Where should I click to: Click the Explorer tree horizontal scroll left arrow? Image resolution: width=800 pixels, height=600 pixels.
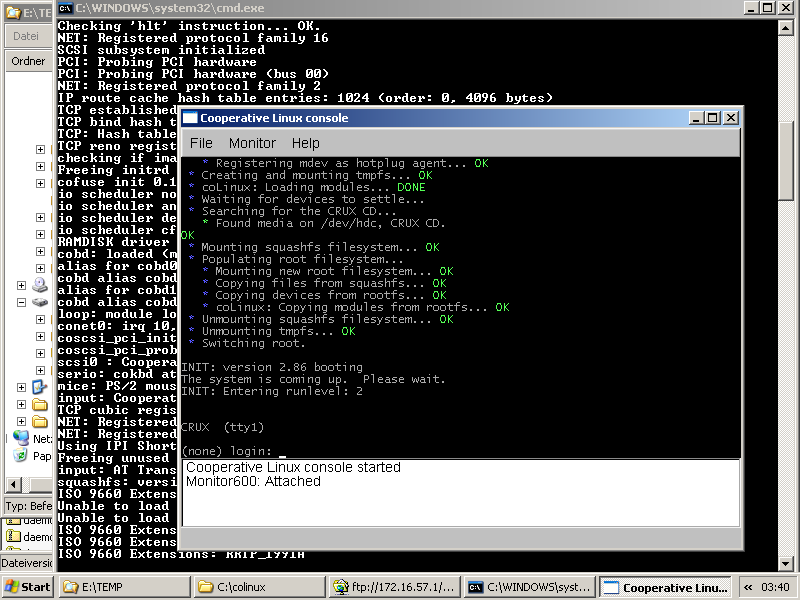[x=14, y=484]
